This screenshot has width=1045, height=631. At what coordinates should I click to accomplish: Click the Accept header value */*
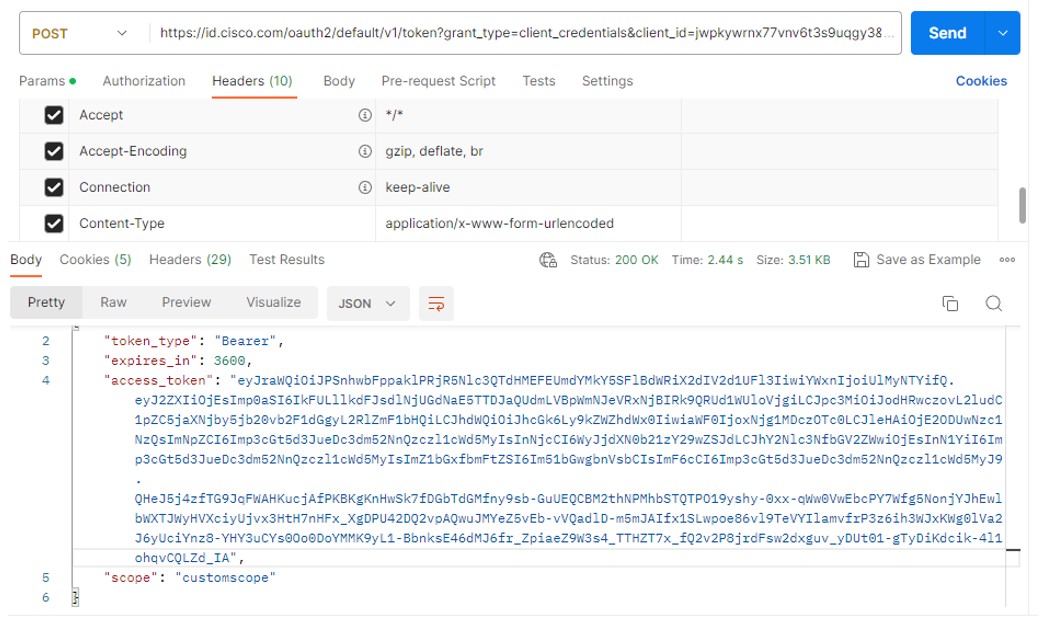[x=394, y=115]
